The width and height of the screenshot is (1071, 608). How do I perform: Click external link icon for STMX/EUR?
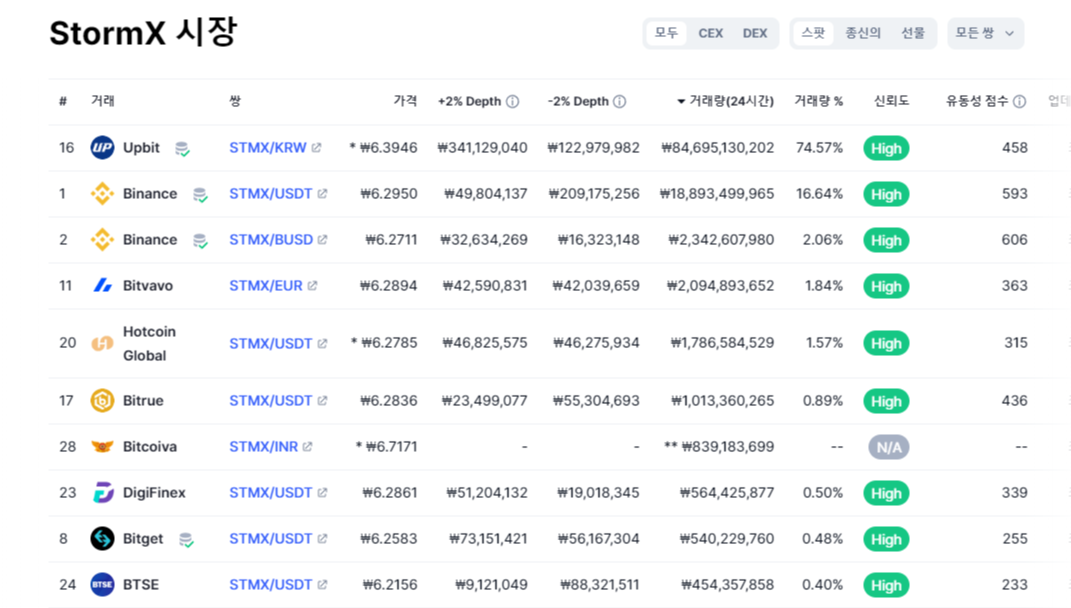pos(312,286)
